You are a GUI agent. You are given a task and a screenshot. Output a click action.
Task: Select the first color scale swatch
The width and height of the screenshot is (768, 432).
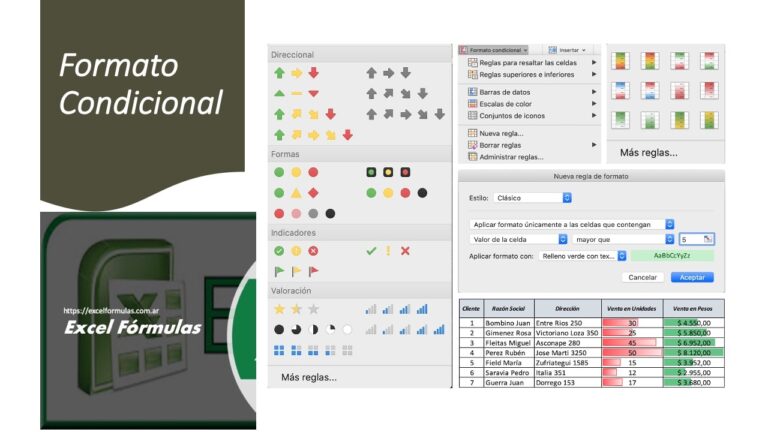[x=619, y=61]
